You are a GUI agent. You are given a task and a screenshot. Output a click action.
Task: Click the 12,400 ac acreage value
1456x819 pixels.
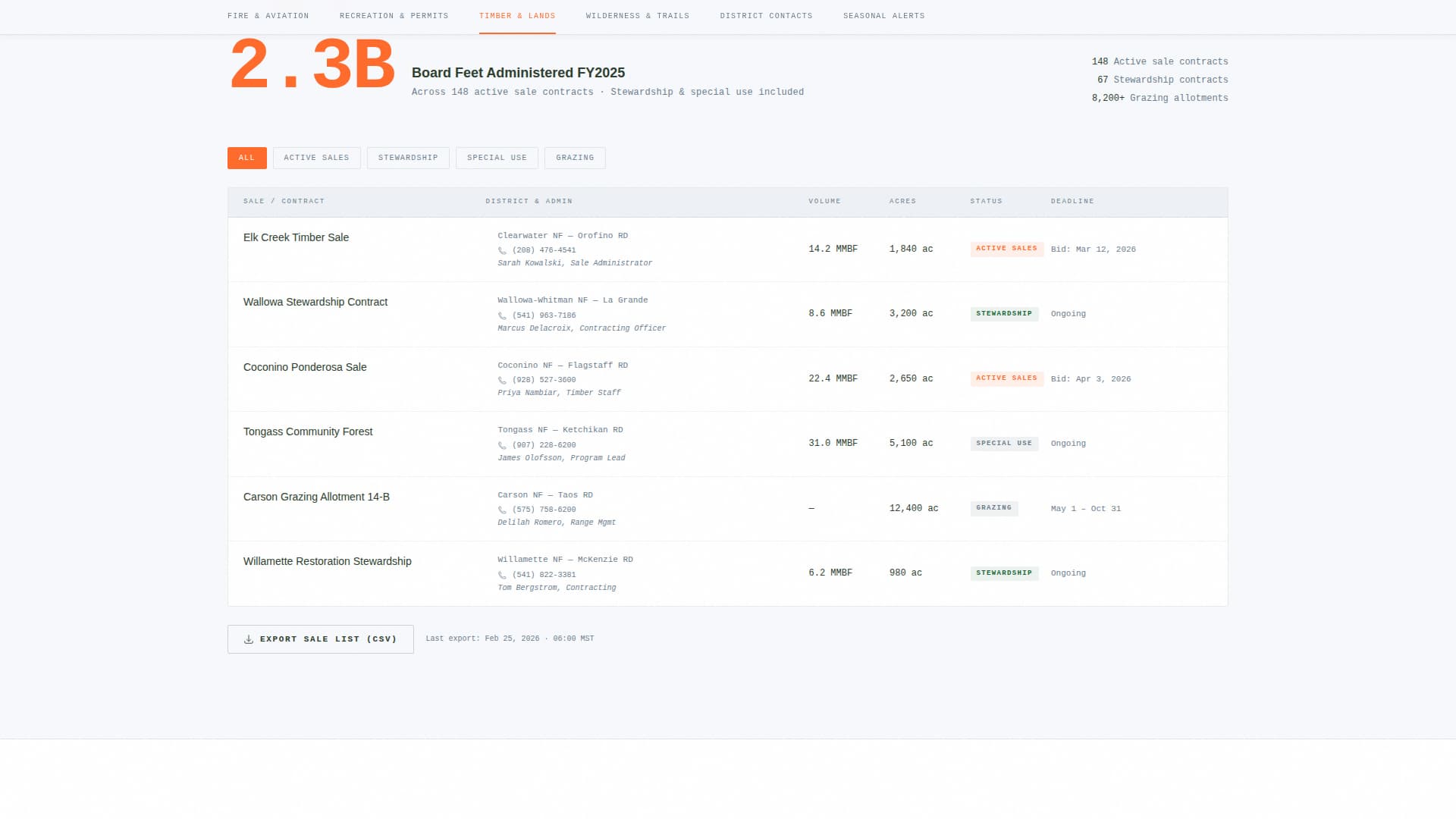click(x=914, y=508)
